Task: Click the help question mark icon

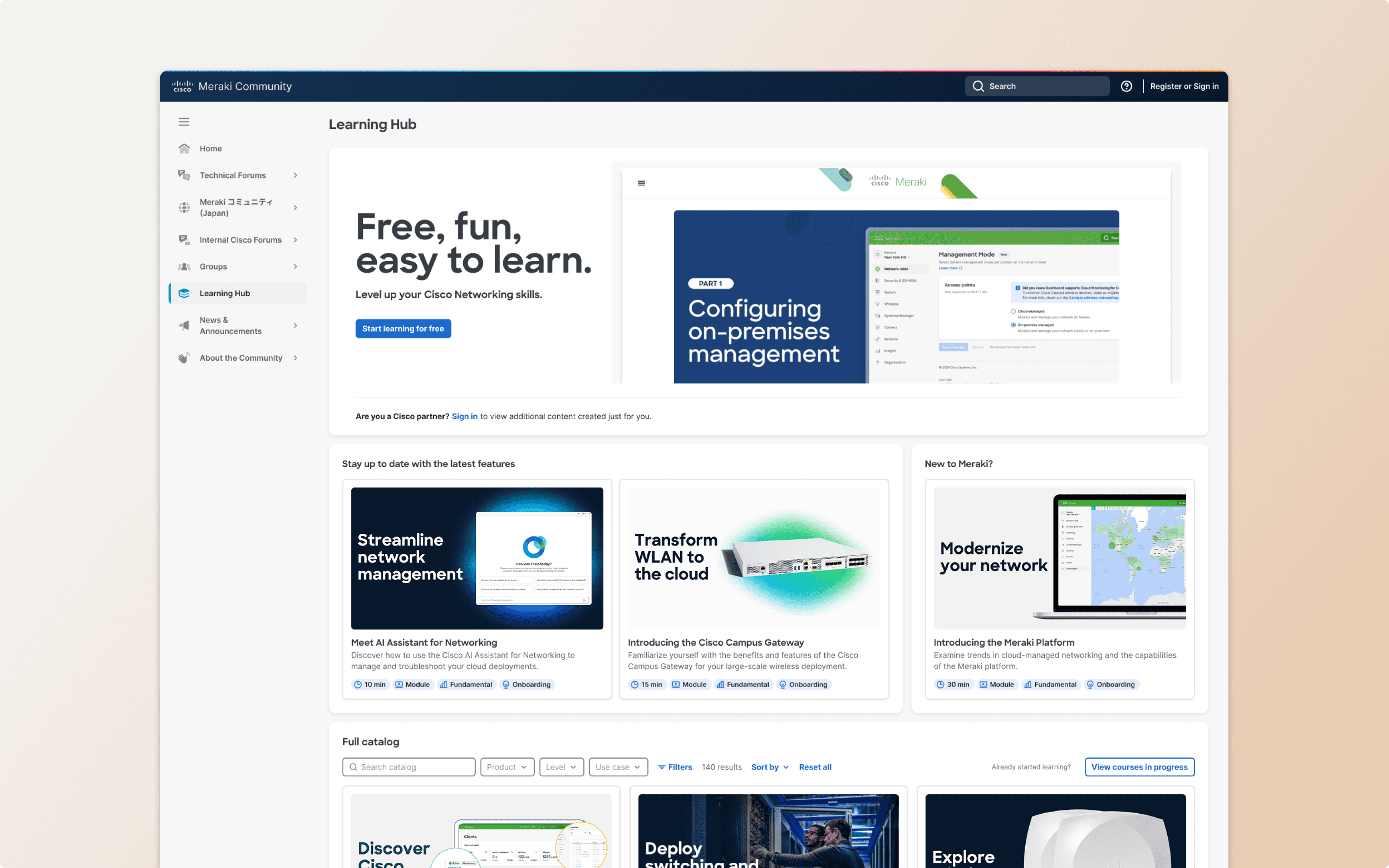Action: click(x=1126, y=86)
